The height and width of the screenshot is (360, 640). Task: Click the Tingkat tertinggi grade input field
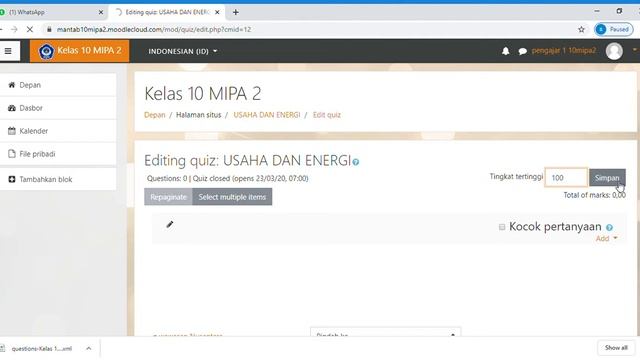point(566,178)
